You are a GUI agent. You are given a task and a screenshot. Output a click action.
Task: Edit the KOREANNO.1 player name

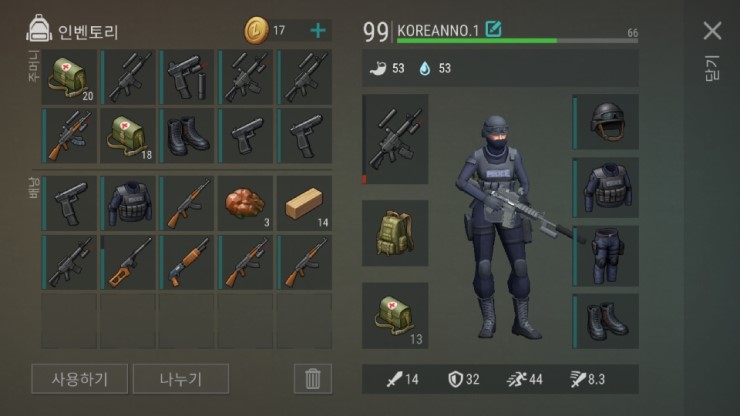coord(494,29)
